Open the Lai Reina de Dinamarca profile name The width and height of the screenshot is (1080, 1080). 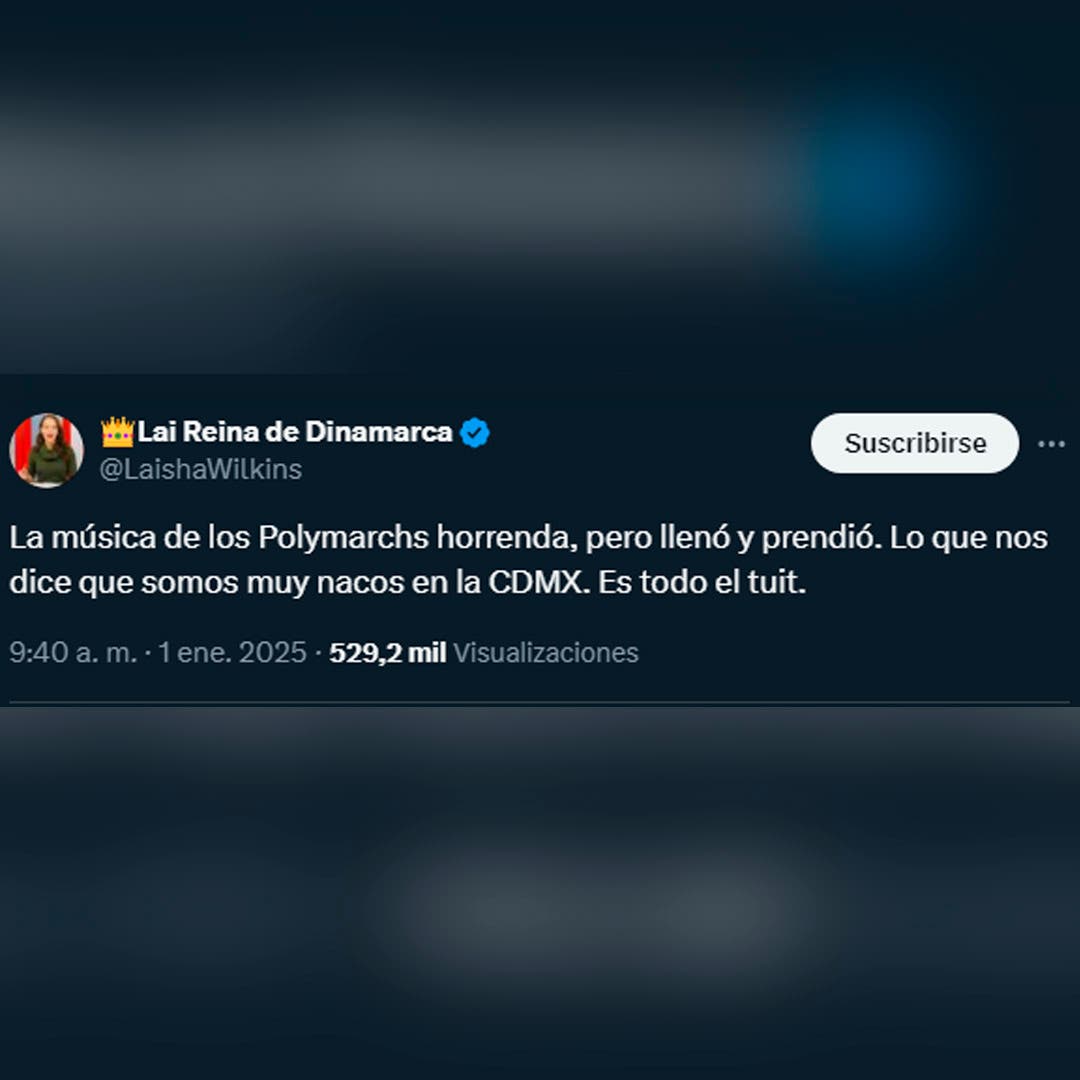pos(295,432)
